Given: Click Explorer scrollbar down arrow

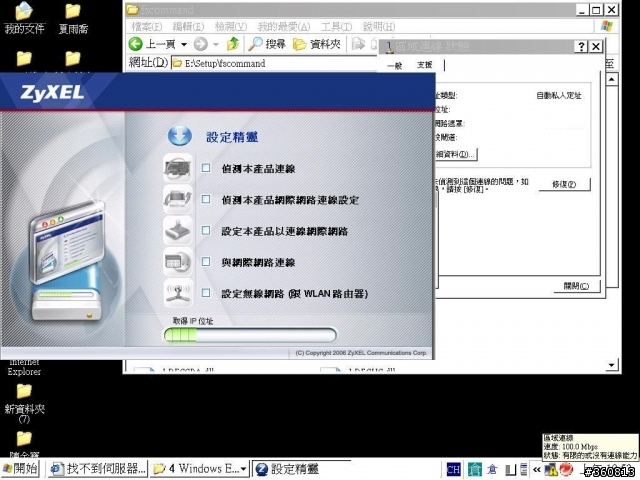Looking at the screenshot, I should tap(611, 364).
